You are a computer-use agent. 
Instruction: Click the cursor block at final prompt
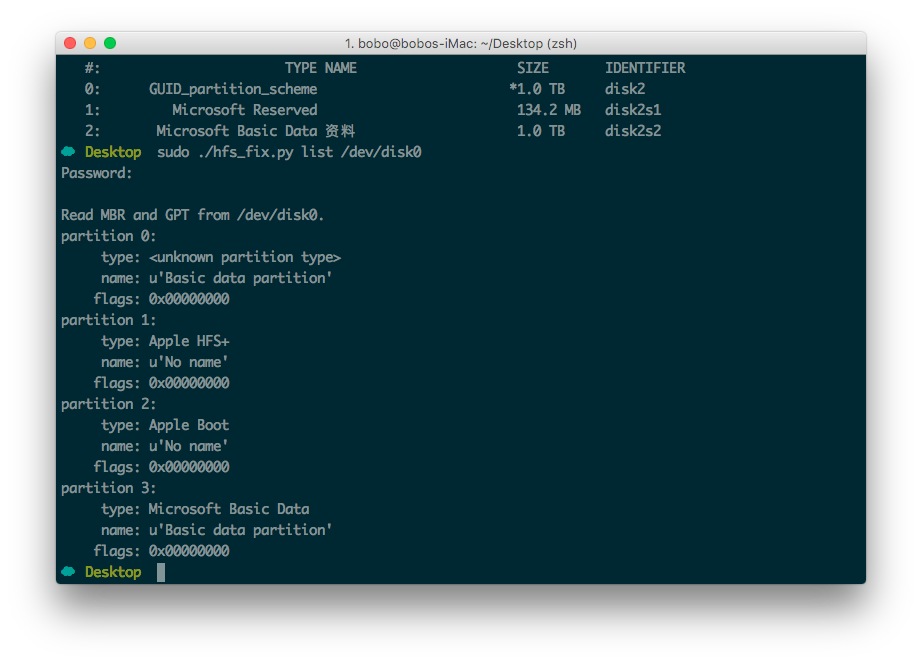point(161,572)
